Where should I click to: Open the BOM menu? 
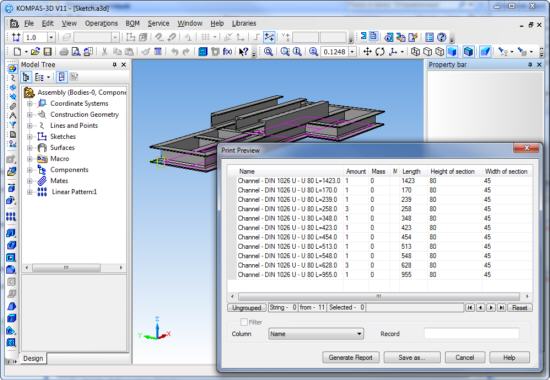[133, 23]
